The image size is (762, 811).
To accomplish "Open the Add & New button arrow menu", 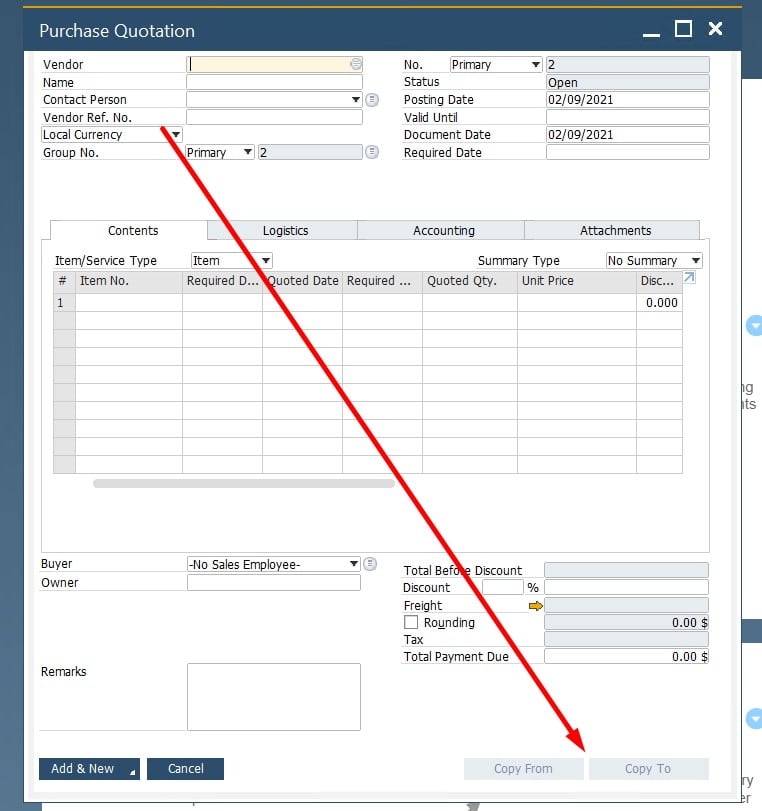I will (x=132, y=772).
